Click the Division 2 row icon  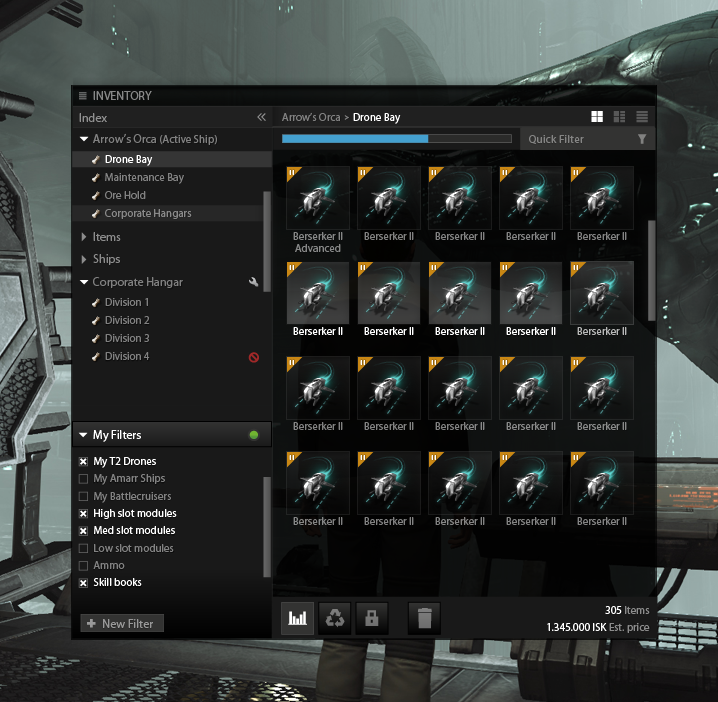(96, 321)
